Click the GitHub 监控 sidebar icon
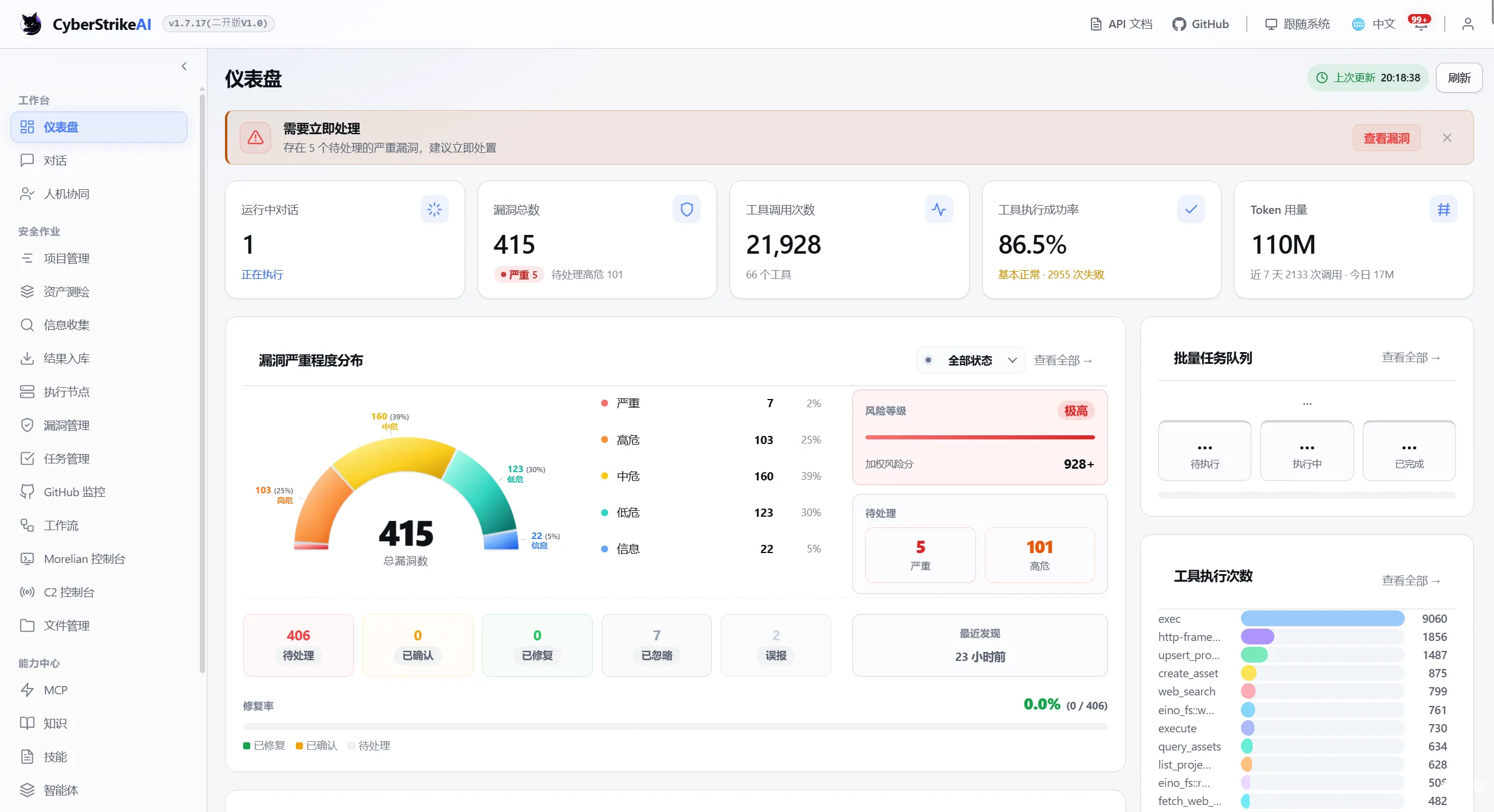The height and width of the screenshot is (812, 1494). coord(27,492)
